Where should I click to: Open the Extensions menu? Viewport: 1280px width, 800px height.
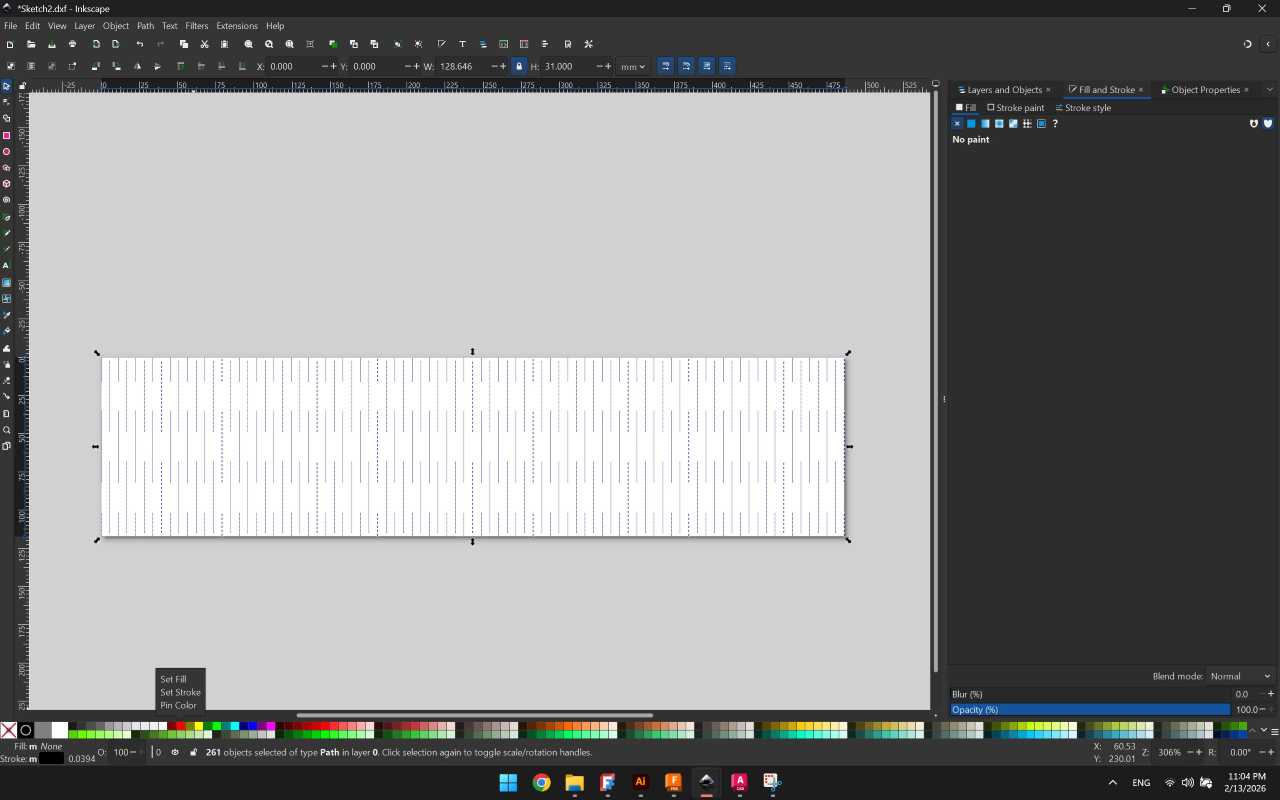tap(236, 25)
